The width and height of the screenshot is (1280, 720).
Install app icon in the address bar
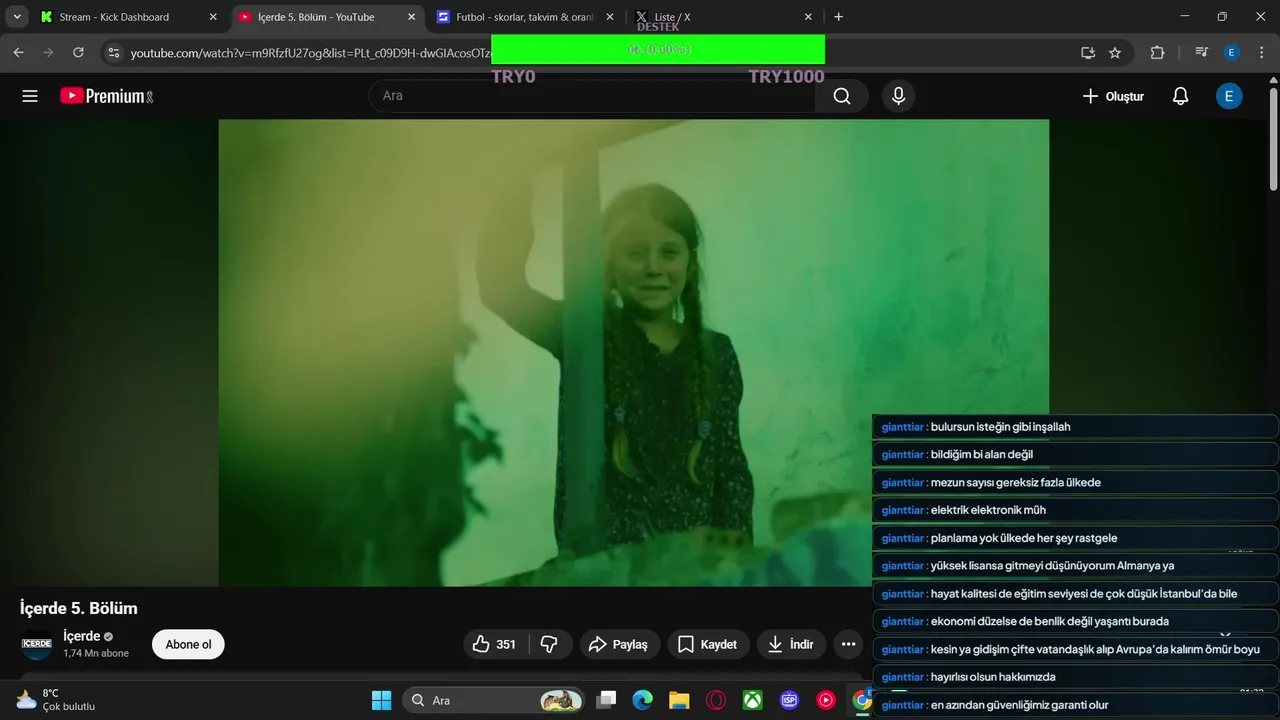pyautogui.click(x=1088, y=52)
